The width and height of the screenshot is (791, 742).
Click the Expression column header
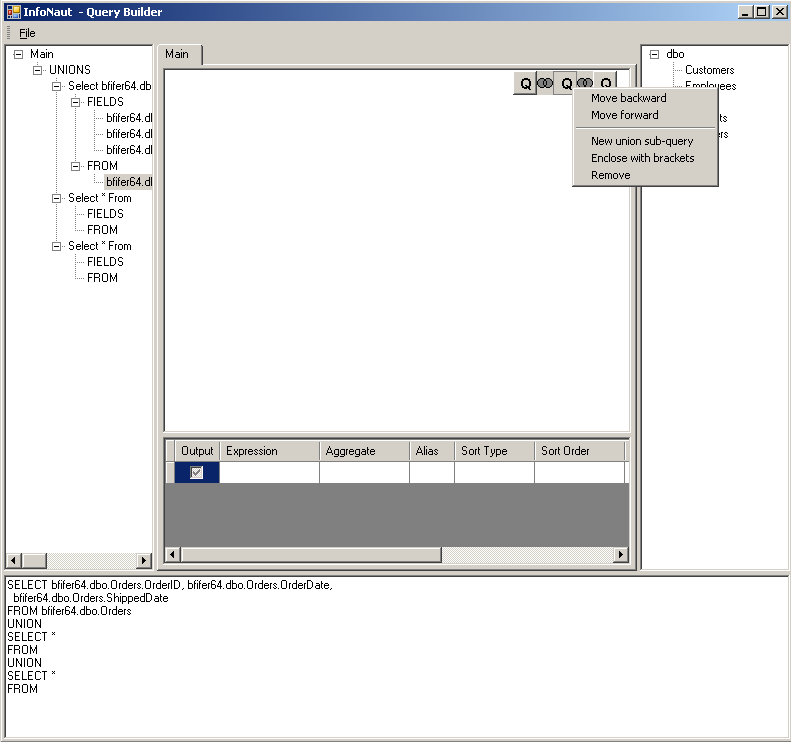269,451
